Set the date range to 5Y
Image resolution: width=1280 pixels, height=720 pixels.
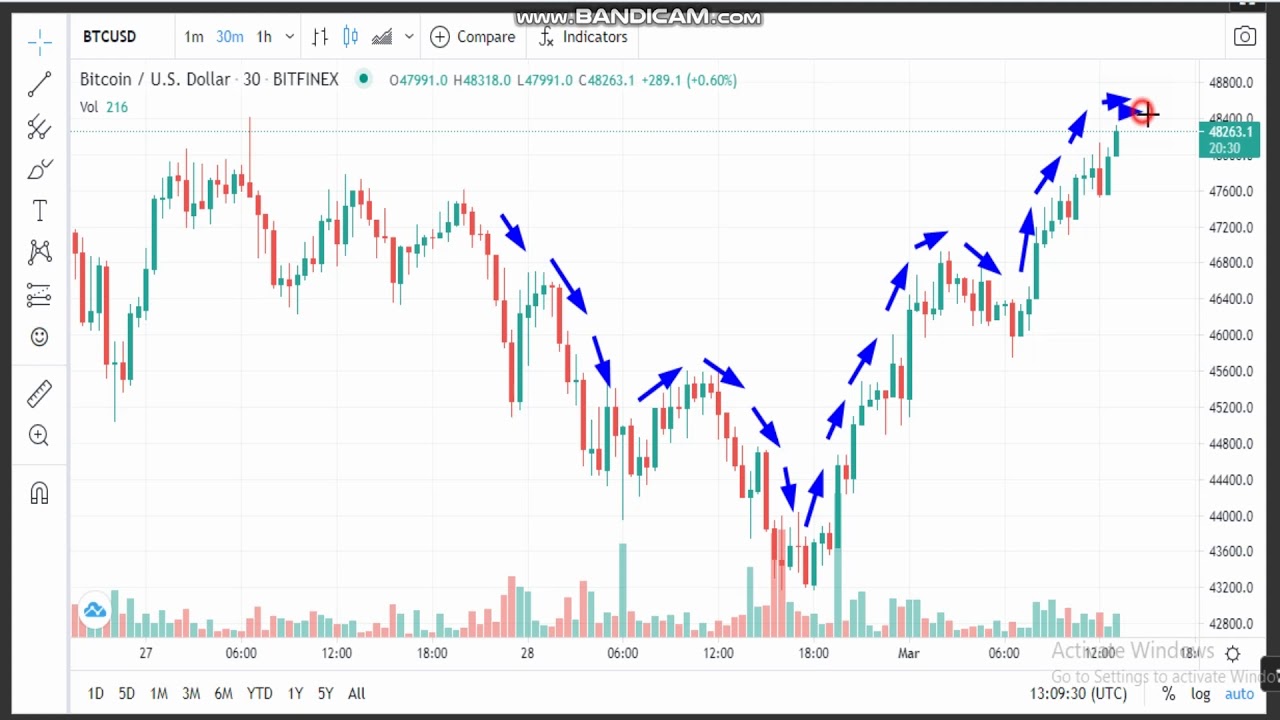coord(325,693)
